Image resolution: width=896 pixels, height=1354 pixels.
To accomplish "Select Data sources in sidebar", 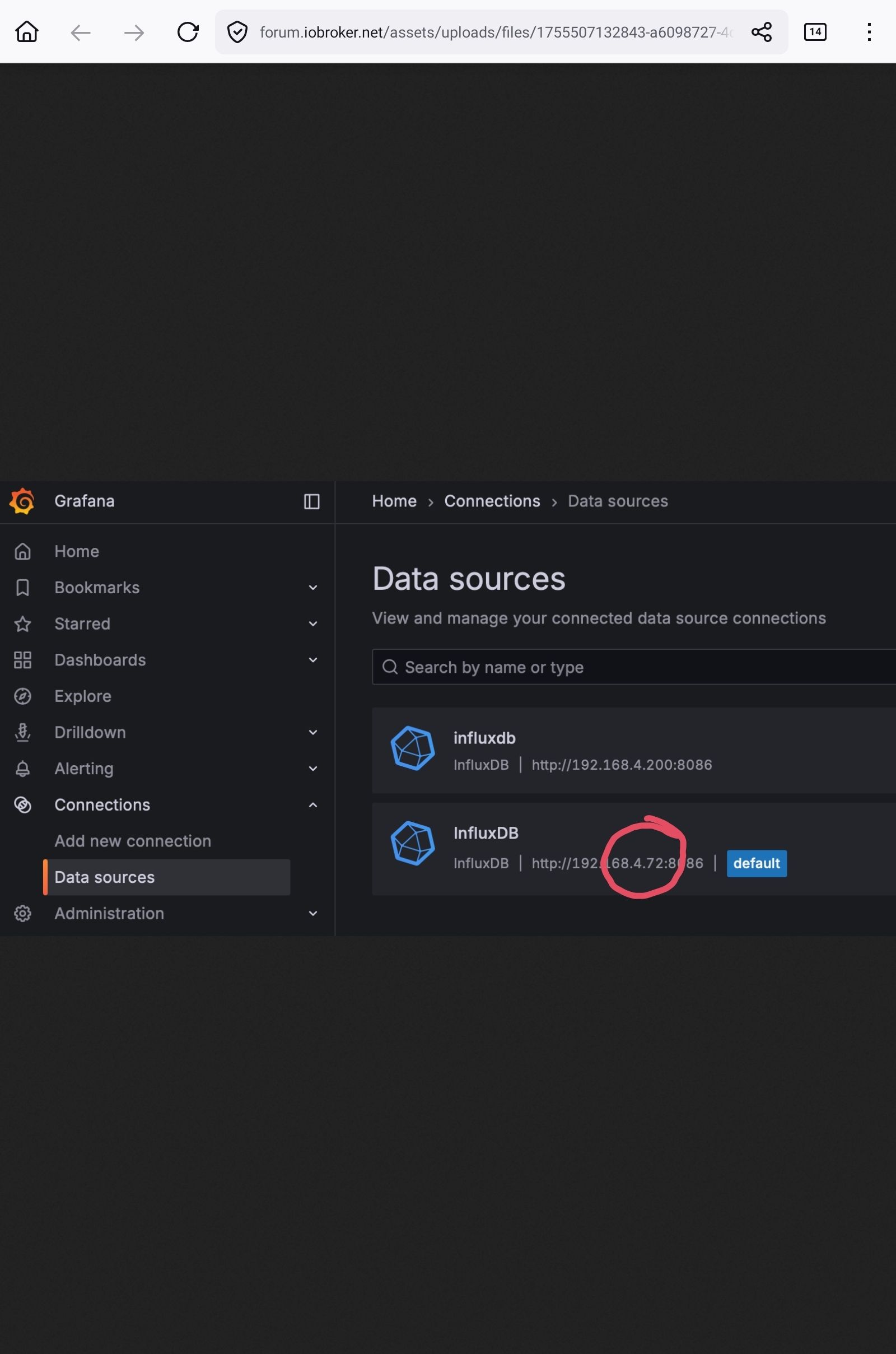I will click(105, 877).
